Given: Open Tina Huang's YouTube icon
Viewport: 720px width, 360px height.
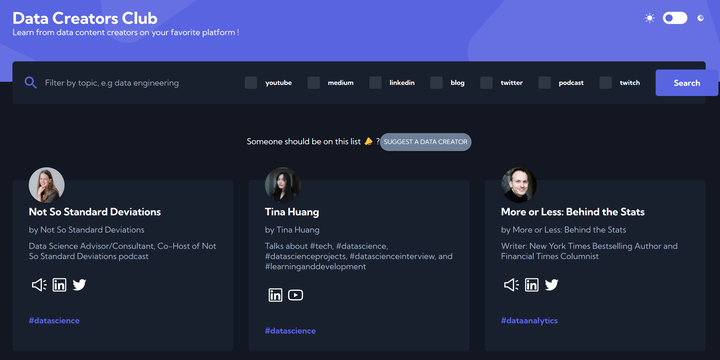Looking at the screenshot, I should (295, 295).
